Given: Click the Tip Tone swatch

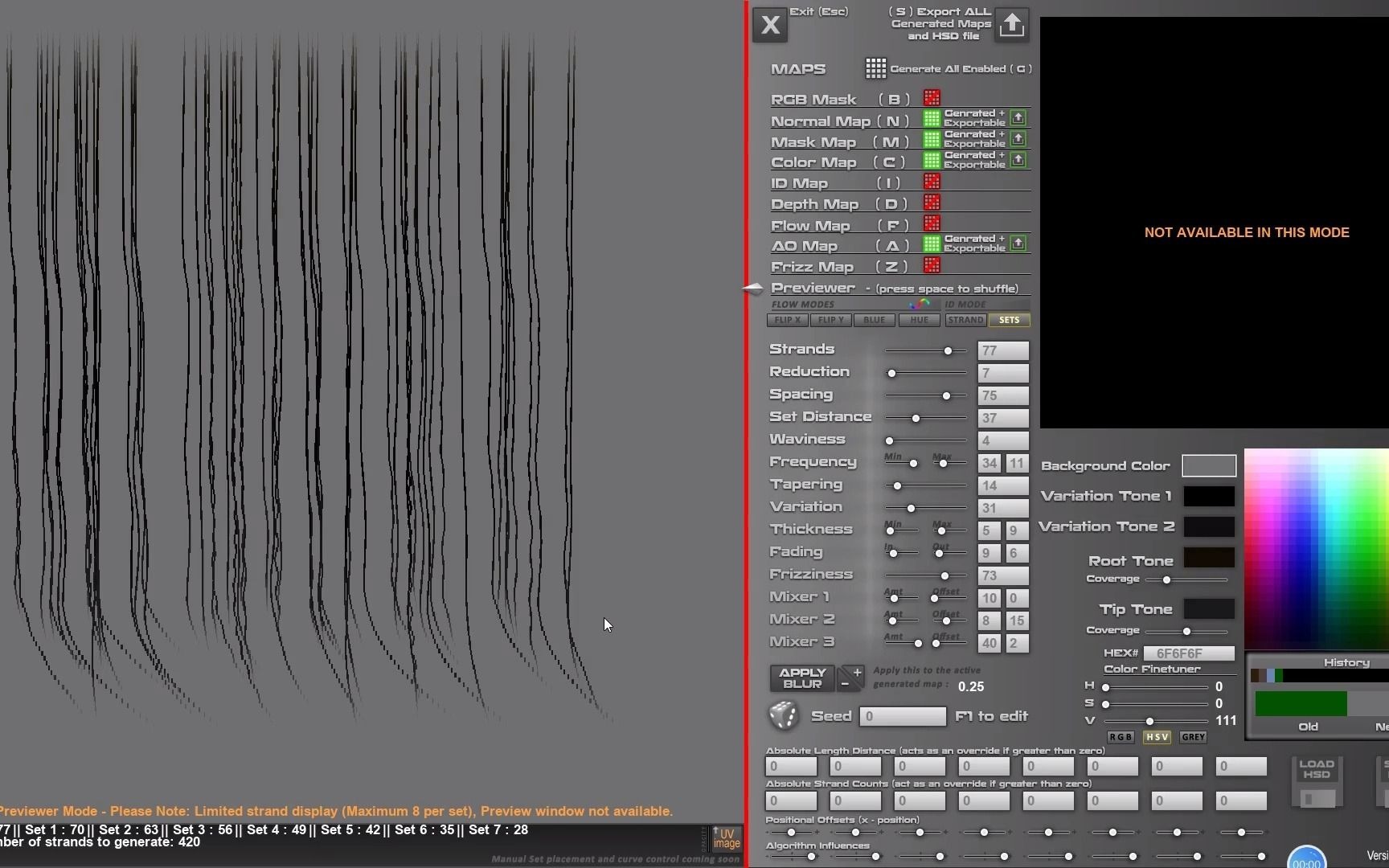Looking at the screenshot, I should coord(1209,609).
